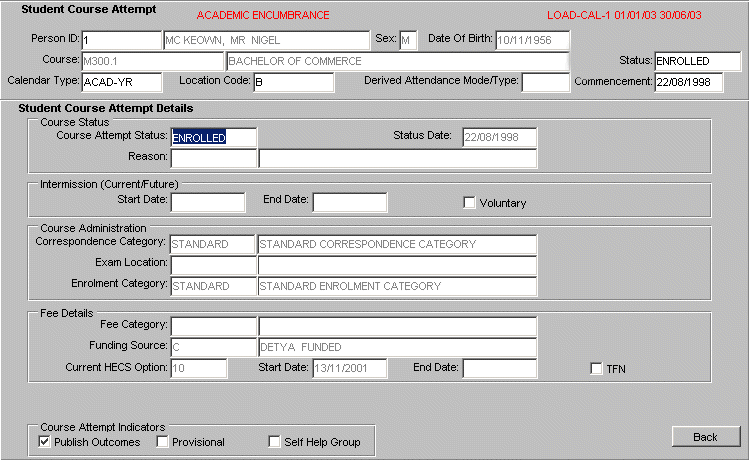Click the Course Attempt Status field

pyautogui.click(x=213, y=138)
